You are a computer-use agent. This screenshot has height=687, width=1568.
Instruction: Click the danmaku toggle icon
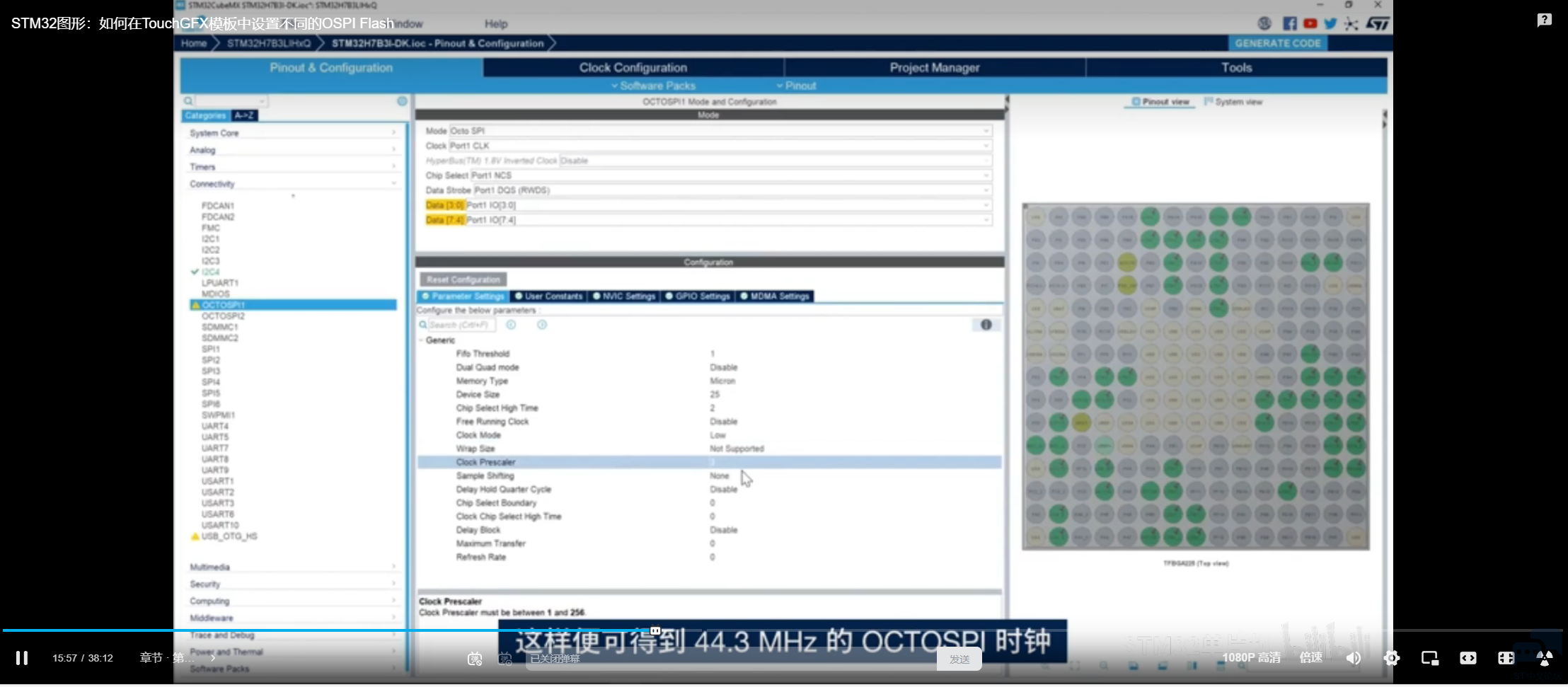click(x=475, y=659)
